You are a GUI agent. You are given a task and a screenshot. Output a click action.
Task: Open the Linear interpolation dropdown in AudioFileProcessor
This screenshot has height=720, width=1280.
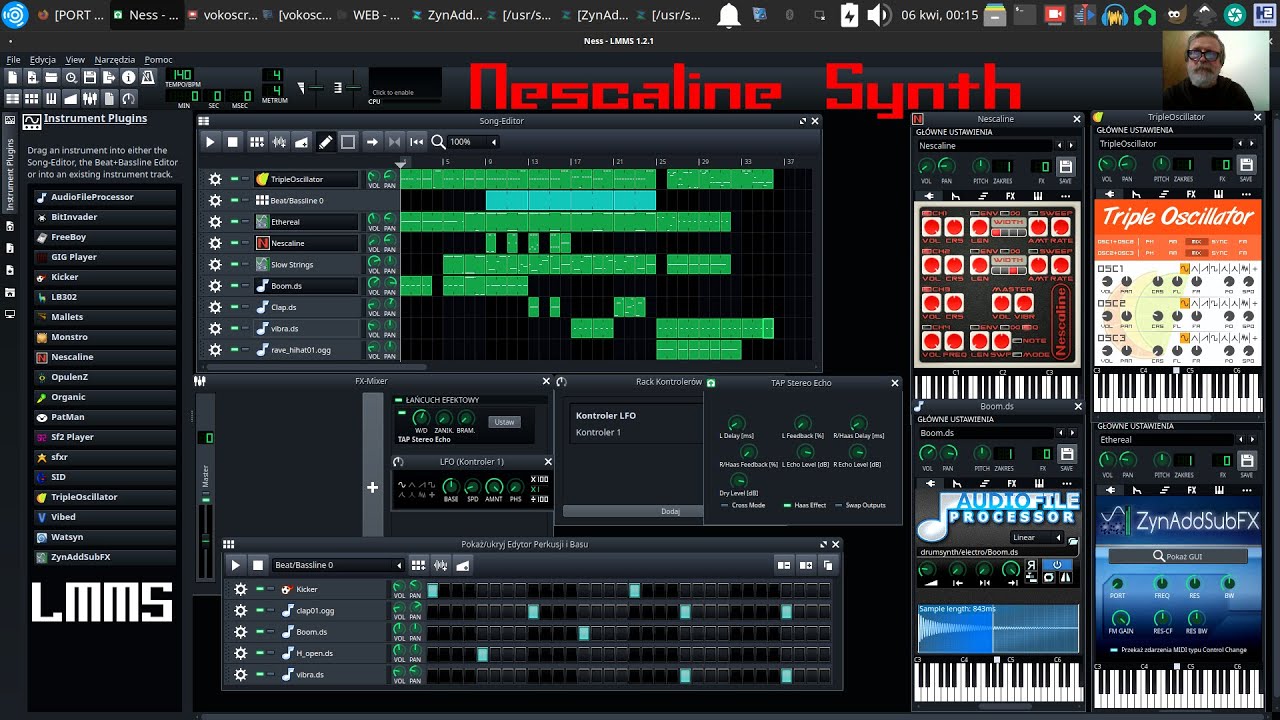(x=1037, y=537)
